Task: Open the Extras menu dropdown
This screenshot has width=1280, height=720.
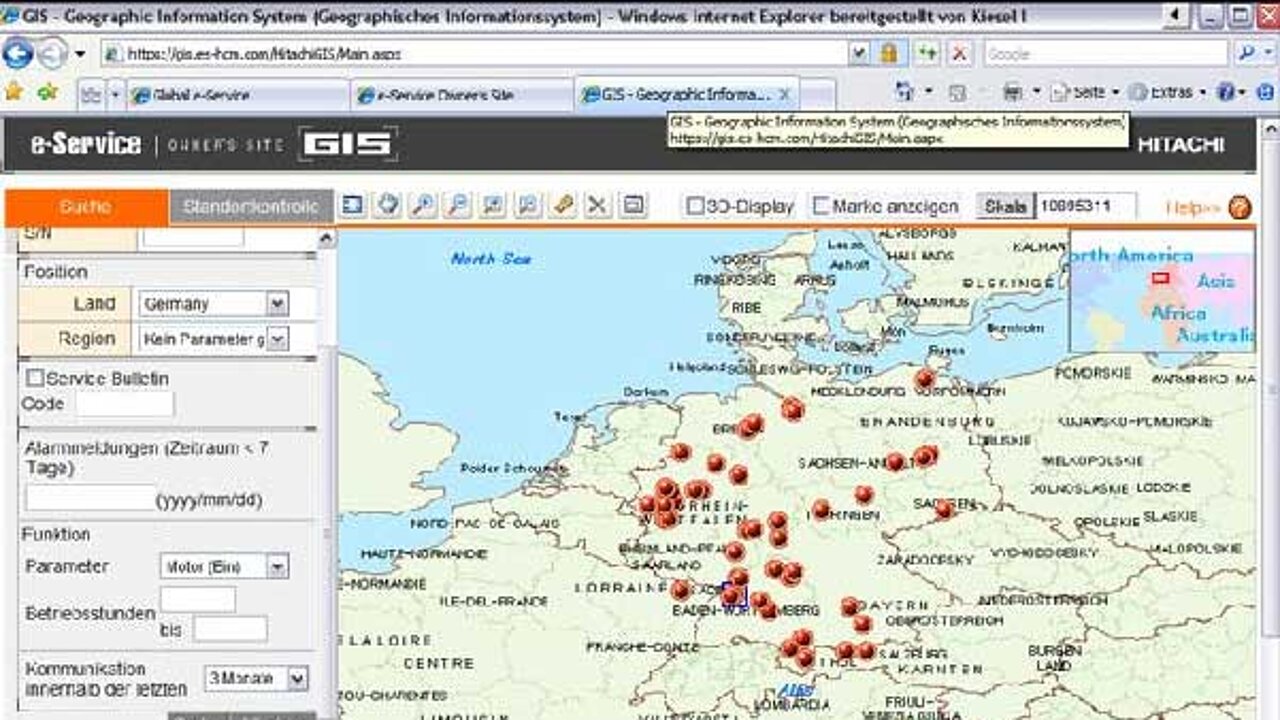Action: (x=1166, y=92)
